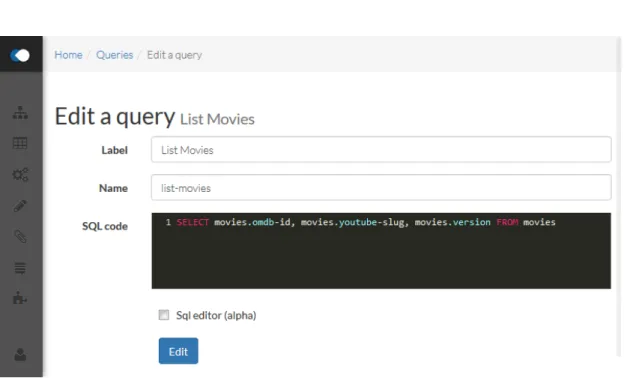This screenshot has height=378, width=624.
Task: Open the paperclip attachments sidebar icon
Action: [x=20, y=237]
